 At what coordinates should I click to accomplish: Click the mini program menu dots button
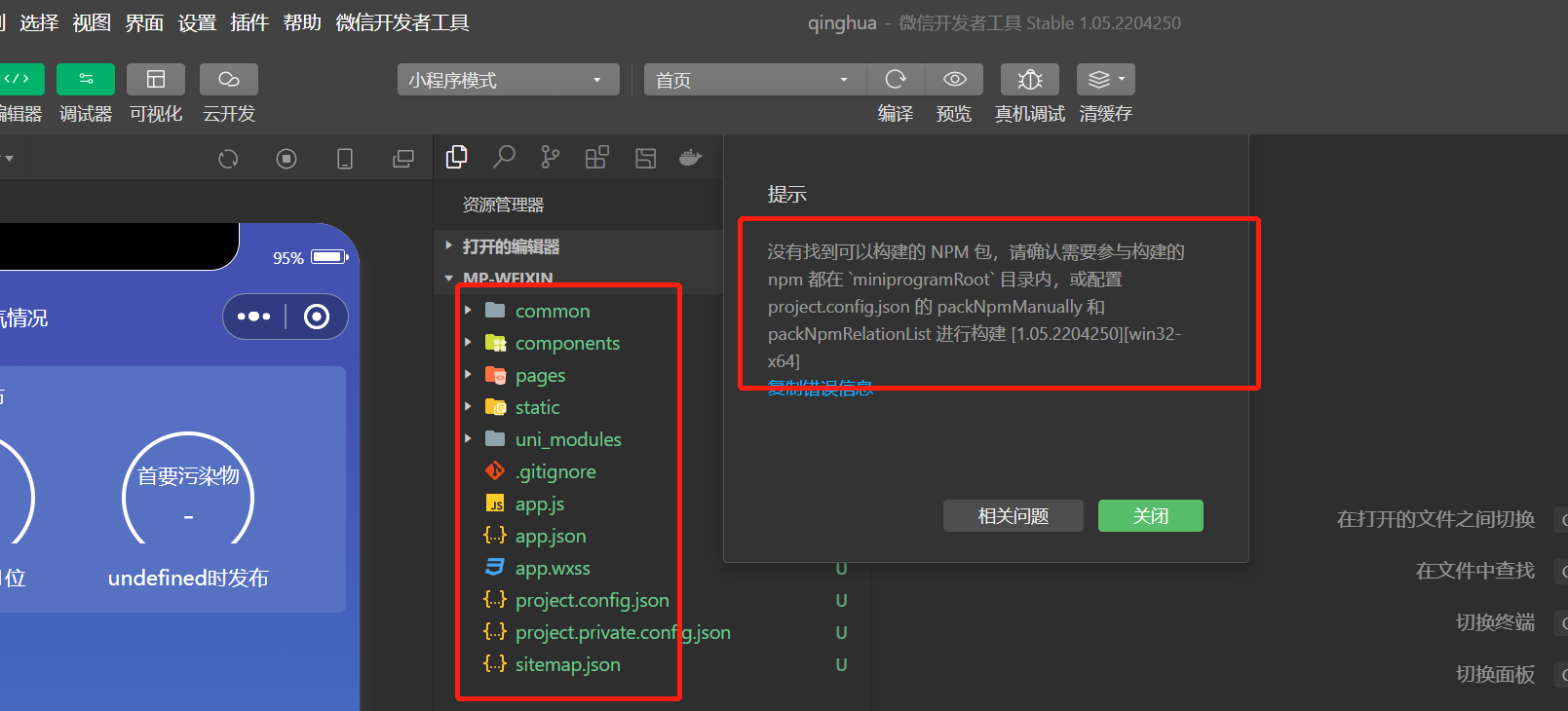(254, 317)
